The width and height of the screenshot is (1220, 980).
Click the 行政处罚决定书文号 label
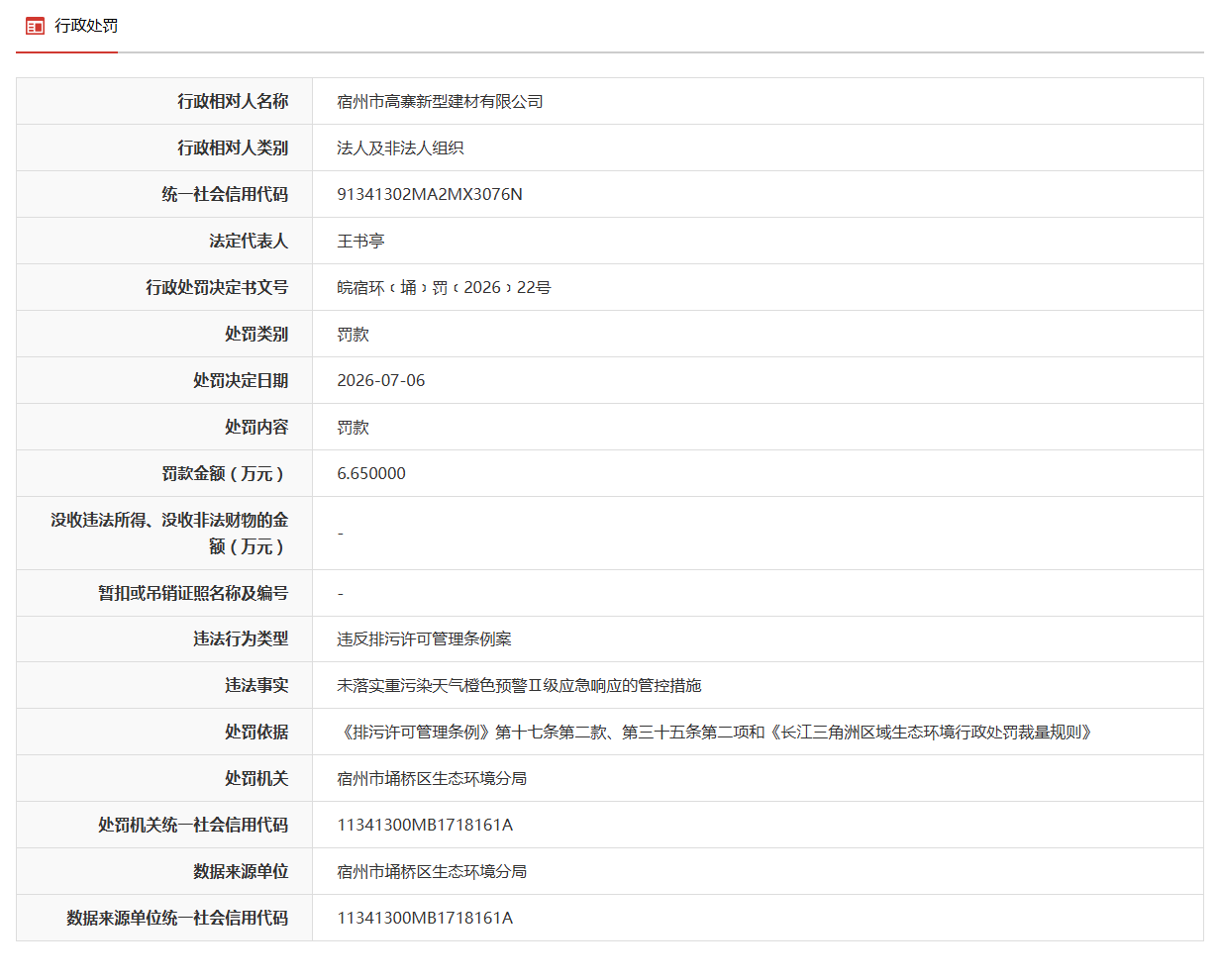pos(217,287)
